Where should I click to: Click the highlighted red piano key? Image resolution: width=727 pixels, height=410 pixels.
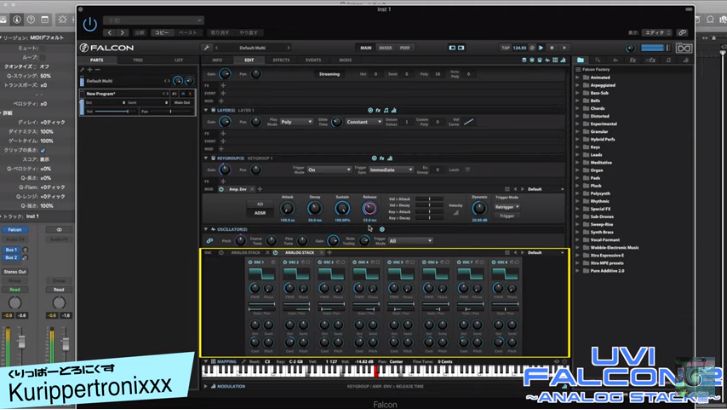tap(376, 371)
